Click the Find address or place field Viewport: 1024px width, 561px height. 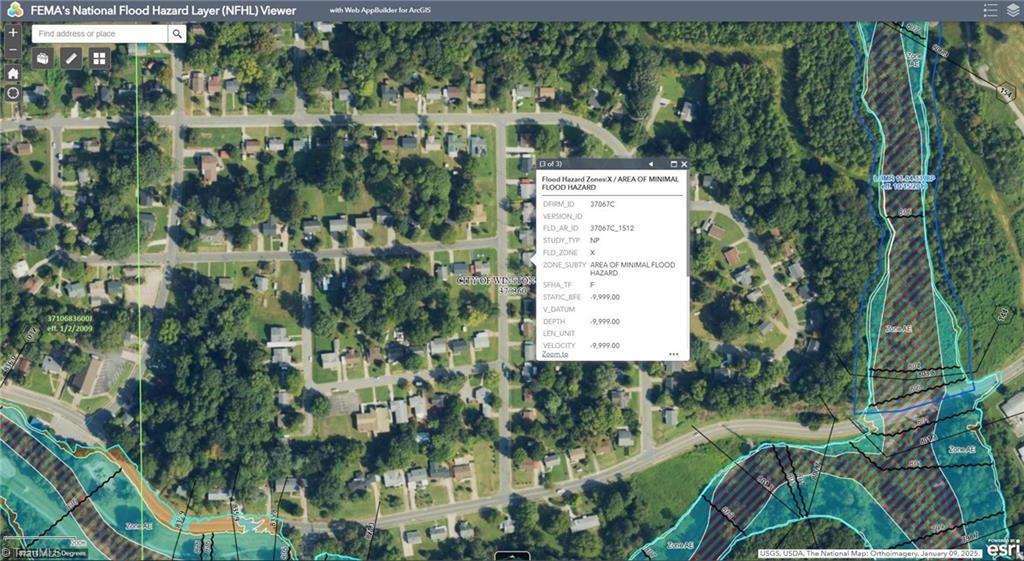pos(100,34)
